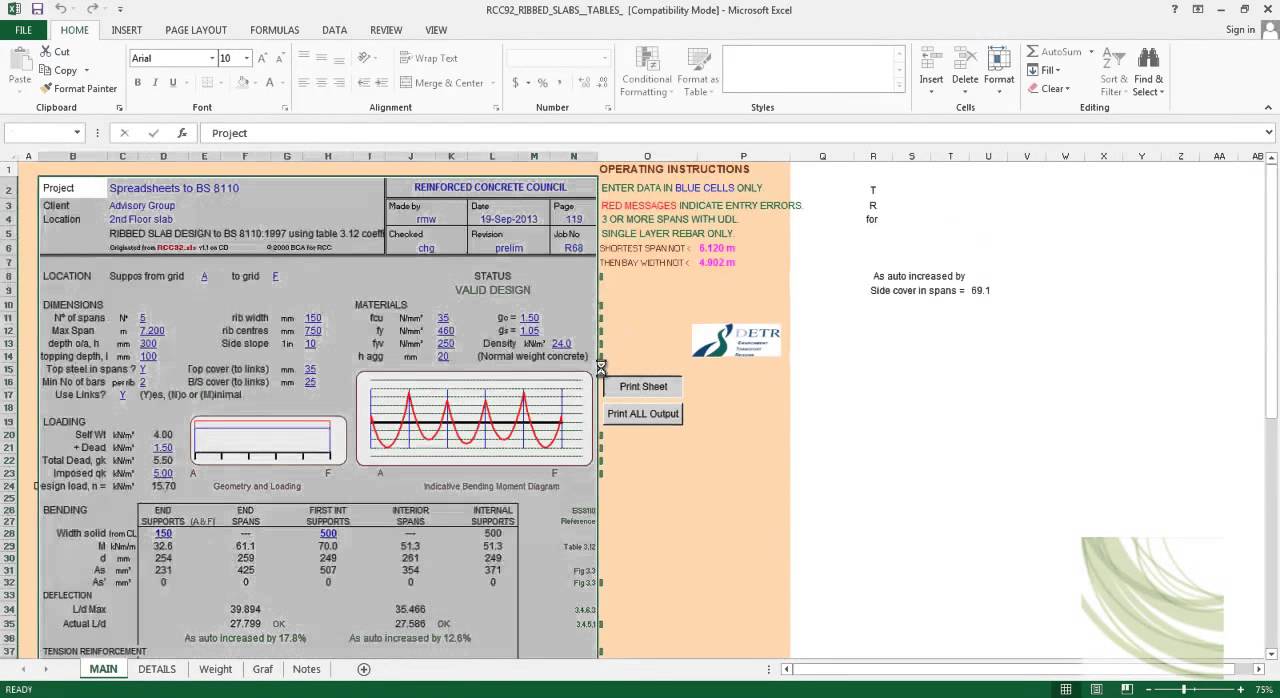Viewport: 1280px width, 698px height.
Task: Click the formula bar containing Project
Action: click(738, 133)
